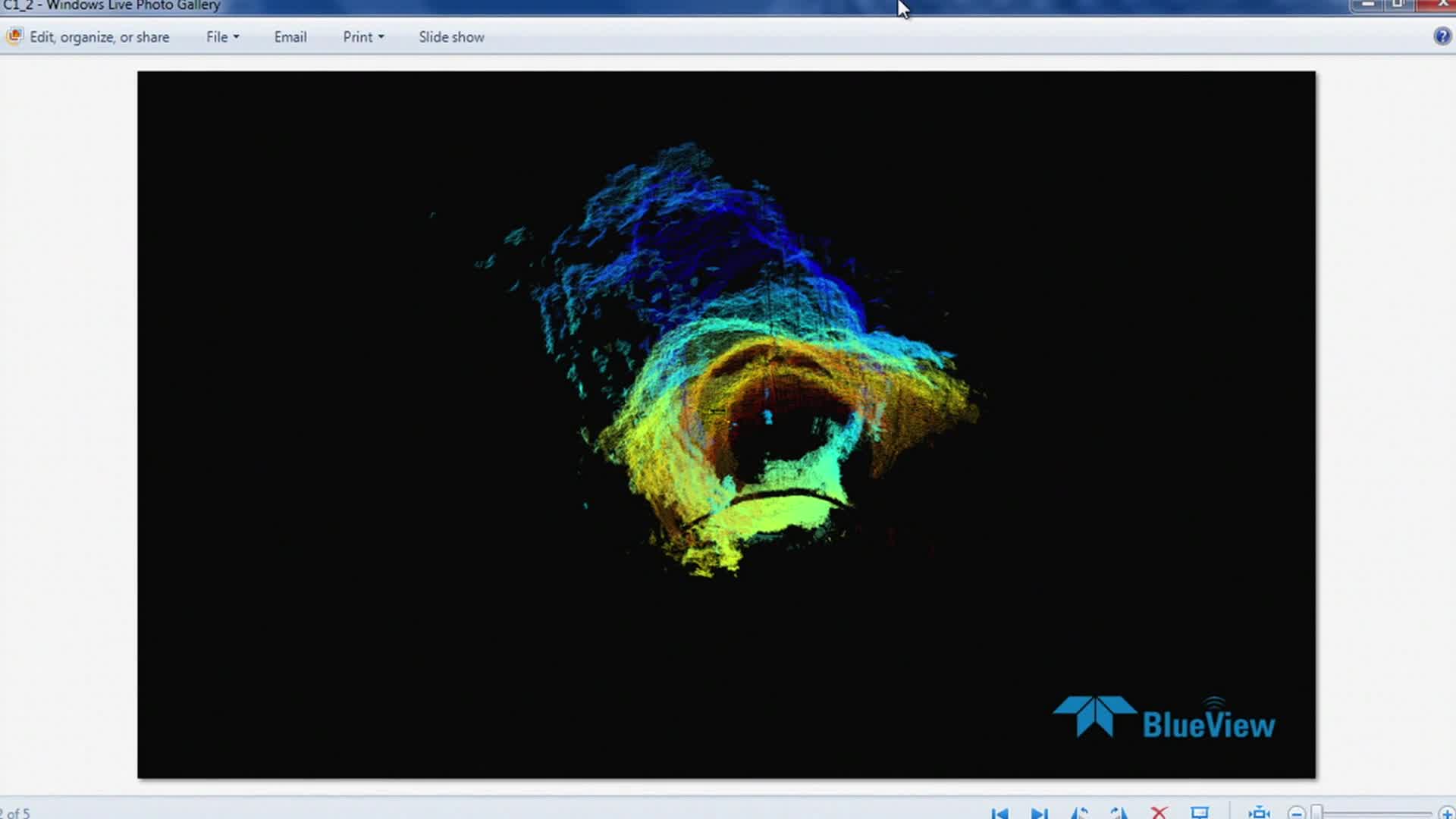Click the Email menu item
The height and width of the screenshot is (819, 1456).
[x=290, y=37]
